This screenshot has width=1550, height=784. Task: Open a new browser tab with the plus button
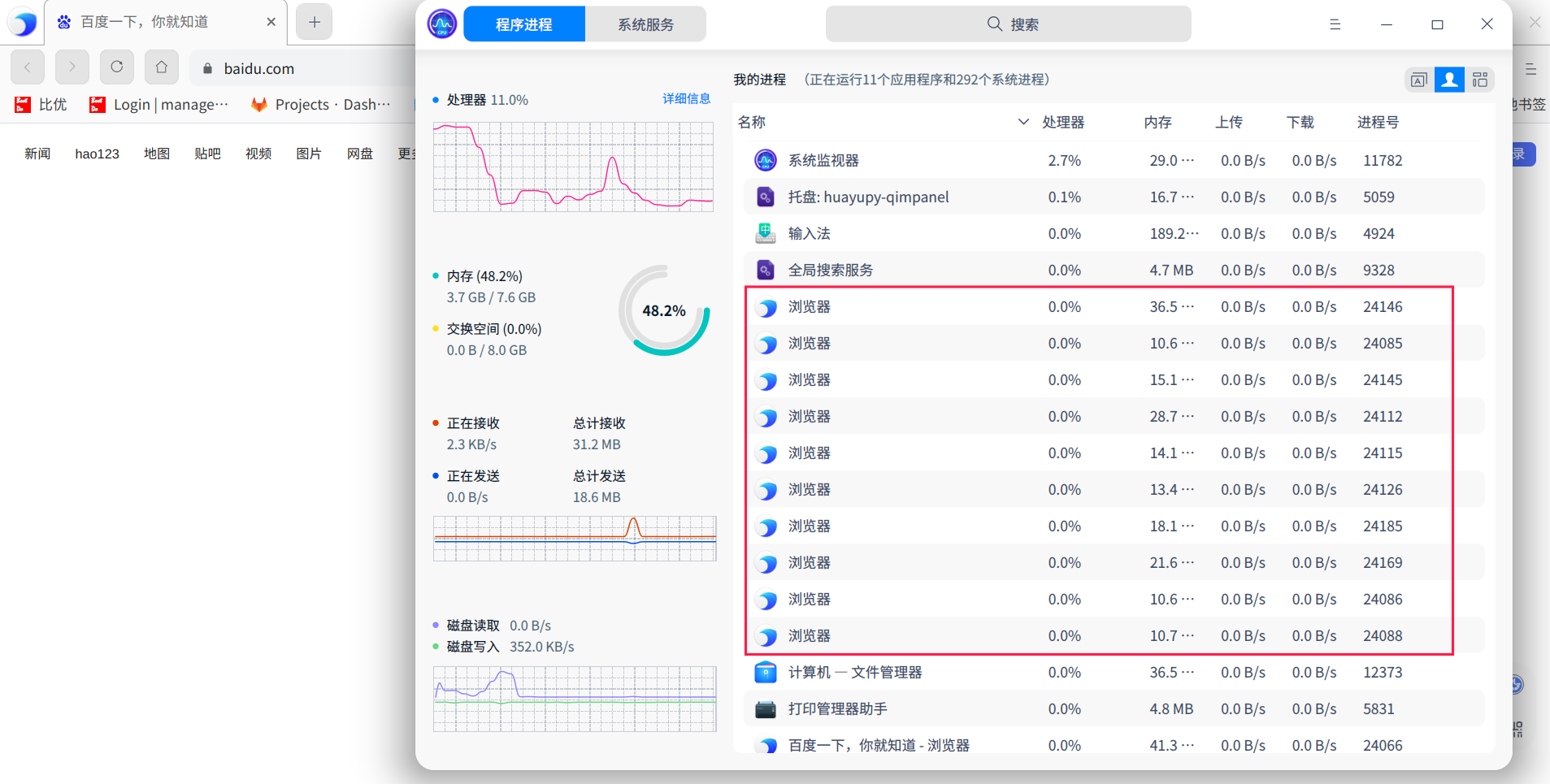click(315, 22)
